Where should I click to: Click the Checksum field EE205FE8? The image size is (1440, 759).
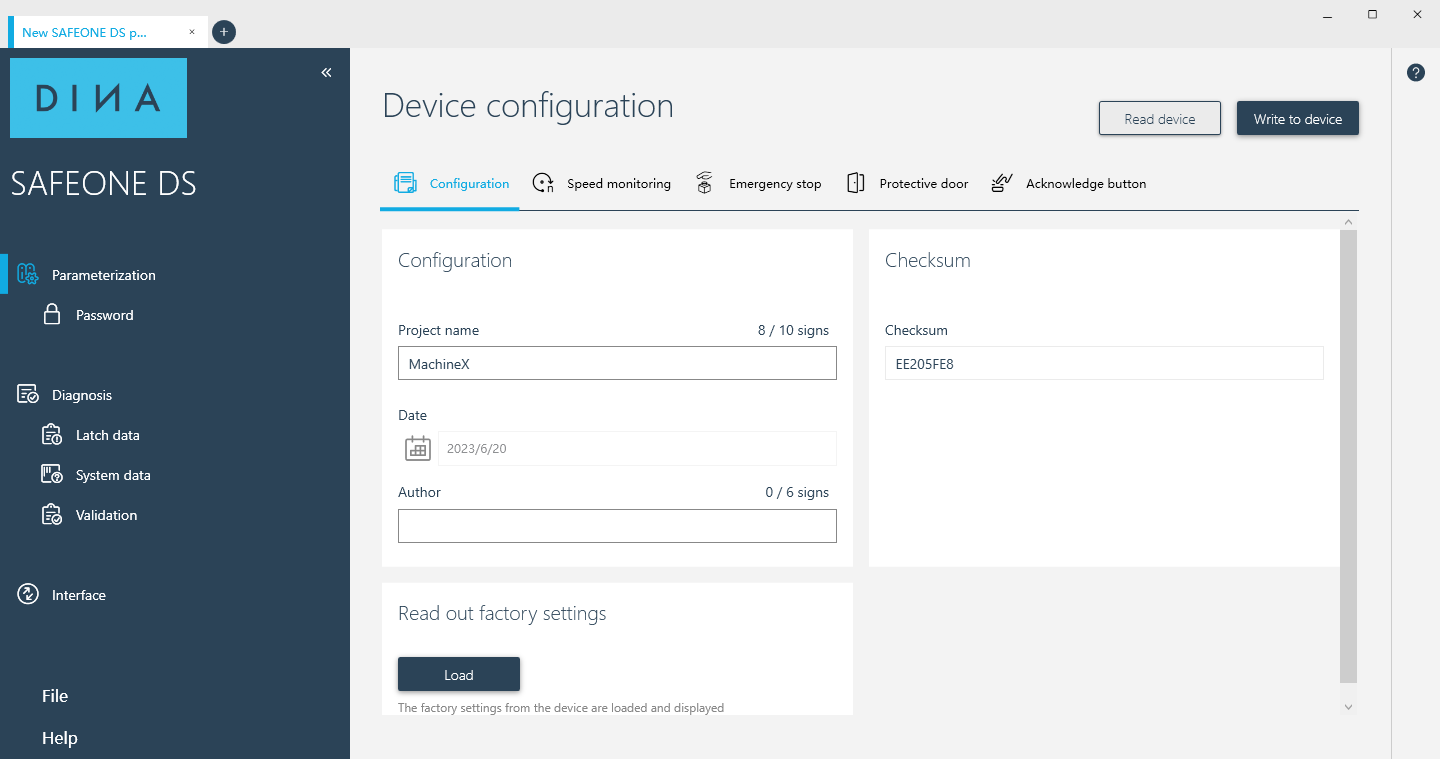pos(1104,363)
